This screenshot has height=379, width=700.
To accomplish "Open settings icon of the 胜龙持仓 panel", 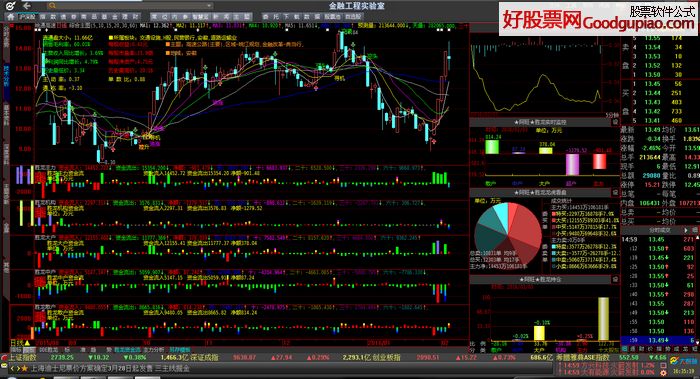I will [x=615, y=279].
